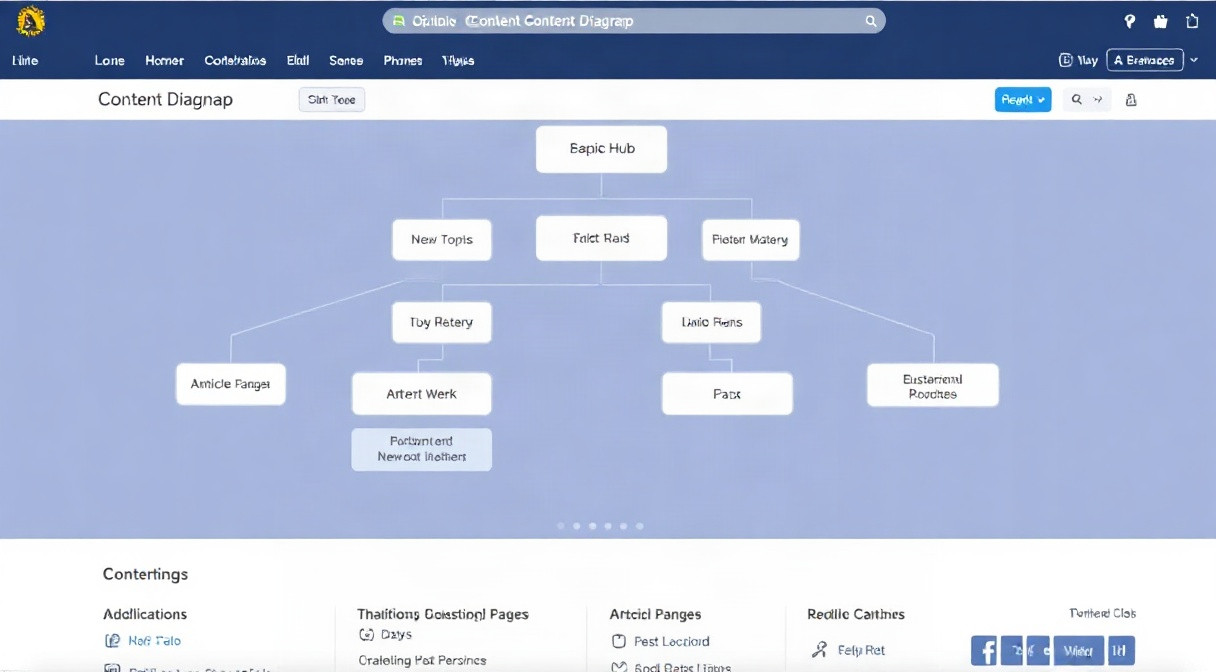Click the green icon in the search bar
This screenshot has height=672, width=1216.
[x=399, y=21]
